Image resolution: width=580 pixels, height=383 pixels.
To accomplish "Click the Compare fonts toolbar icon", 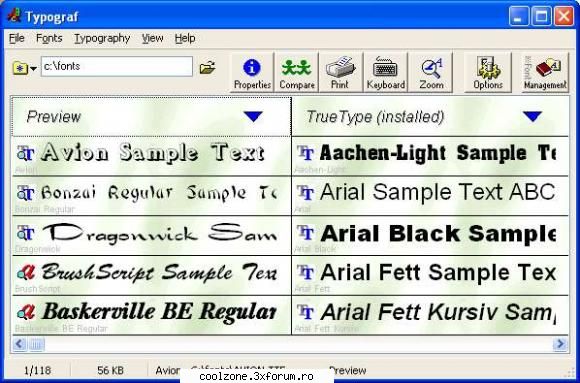I will coord(297,73).
